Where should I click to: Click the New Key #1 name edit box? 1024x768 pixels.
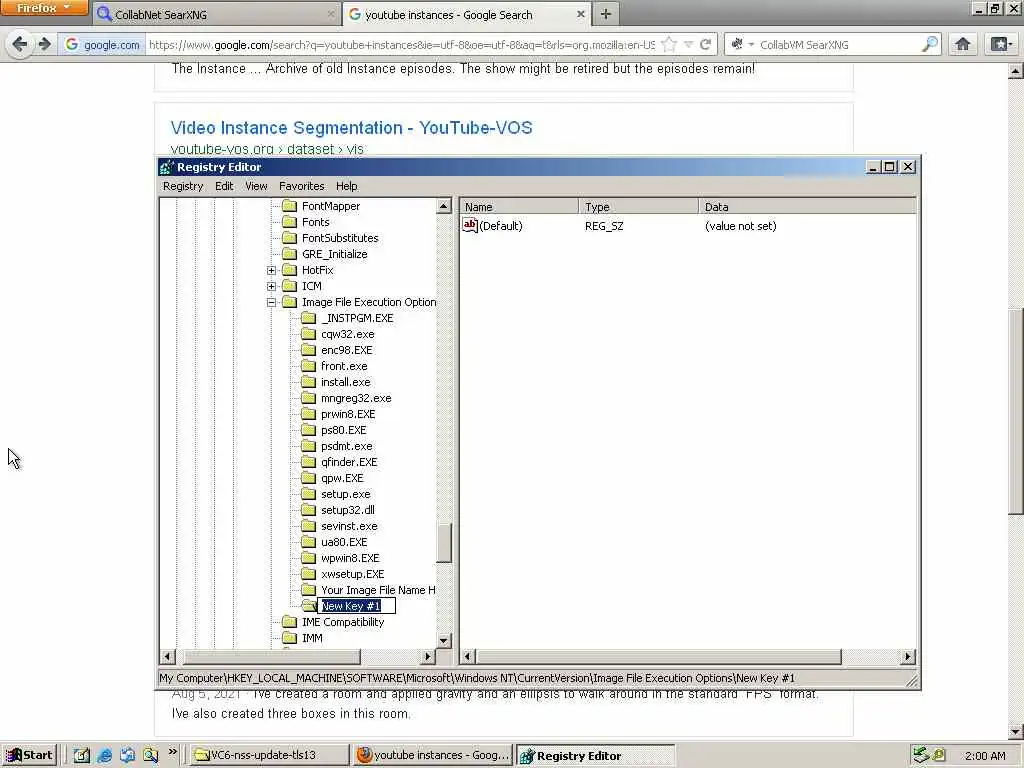pyautogui.click(x=357, y=606)
